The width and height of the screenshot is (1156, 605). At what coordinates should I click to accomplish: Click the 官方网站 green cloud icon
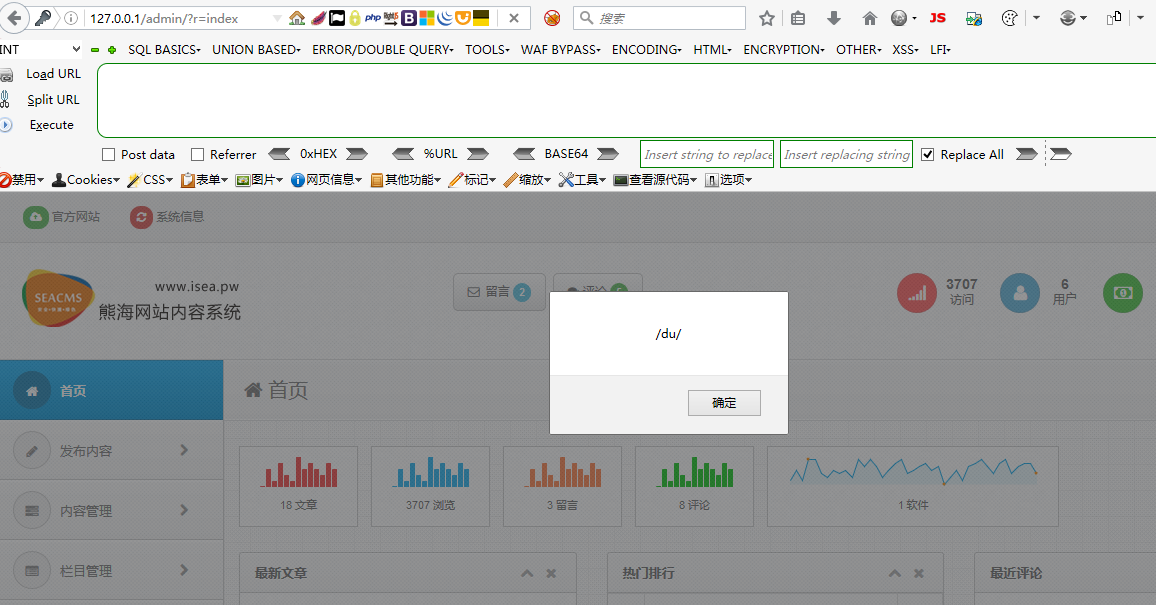[35, 217]
